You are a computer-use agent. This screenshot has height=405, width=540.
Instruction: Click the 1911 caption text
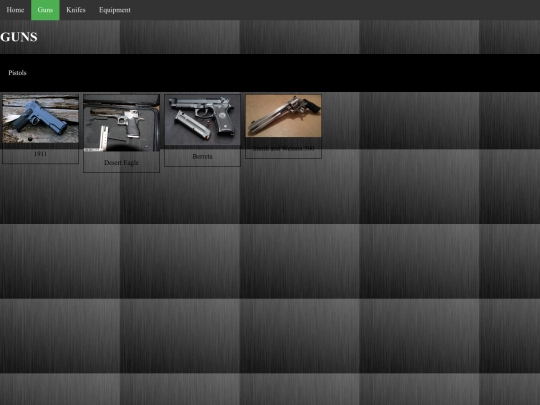[x=40, y=154]
